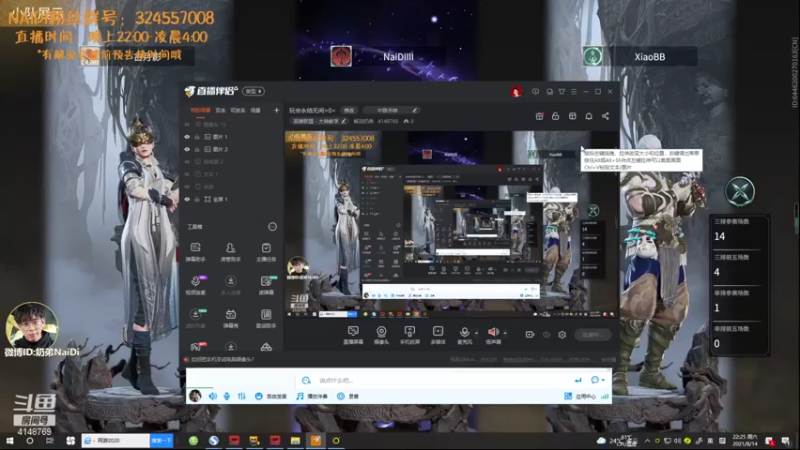Mute the 扬声器 speaker icon

tap(493, 333)
